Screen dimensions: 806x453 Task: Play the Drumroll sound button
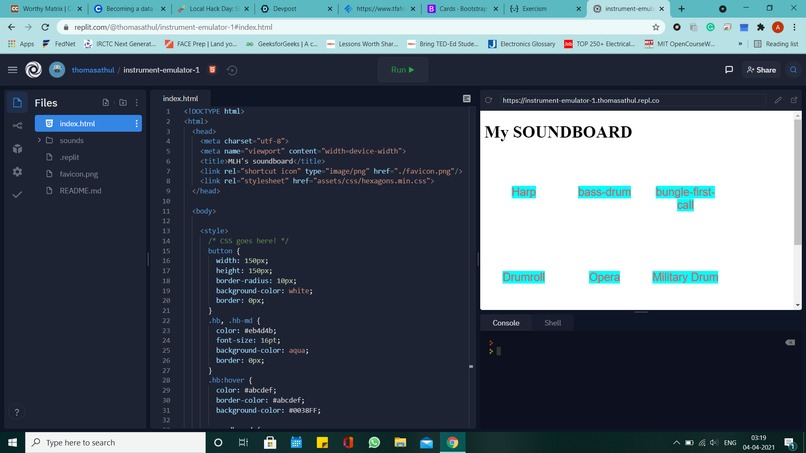point(523,277)
